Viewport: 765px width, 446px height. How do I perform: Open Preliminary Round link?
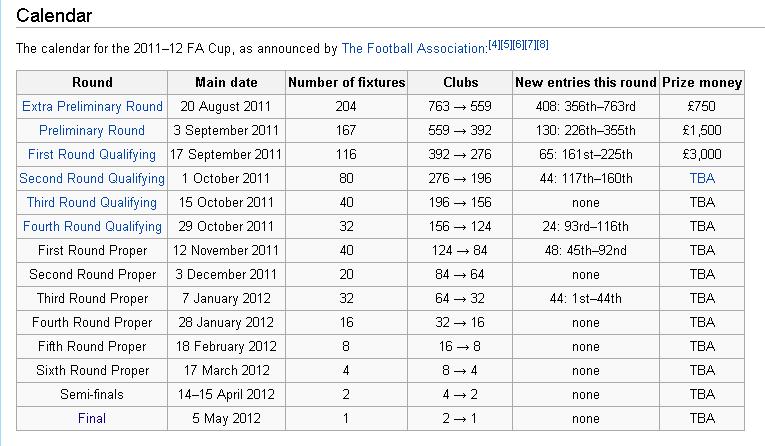click(x=92, y=130)
